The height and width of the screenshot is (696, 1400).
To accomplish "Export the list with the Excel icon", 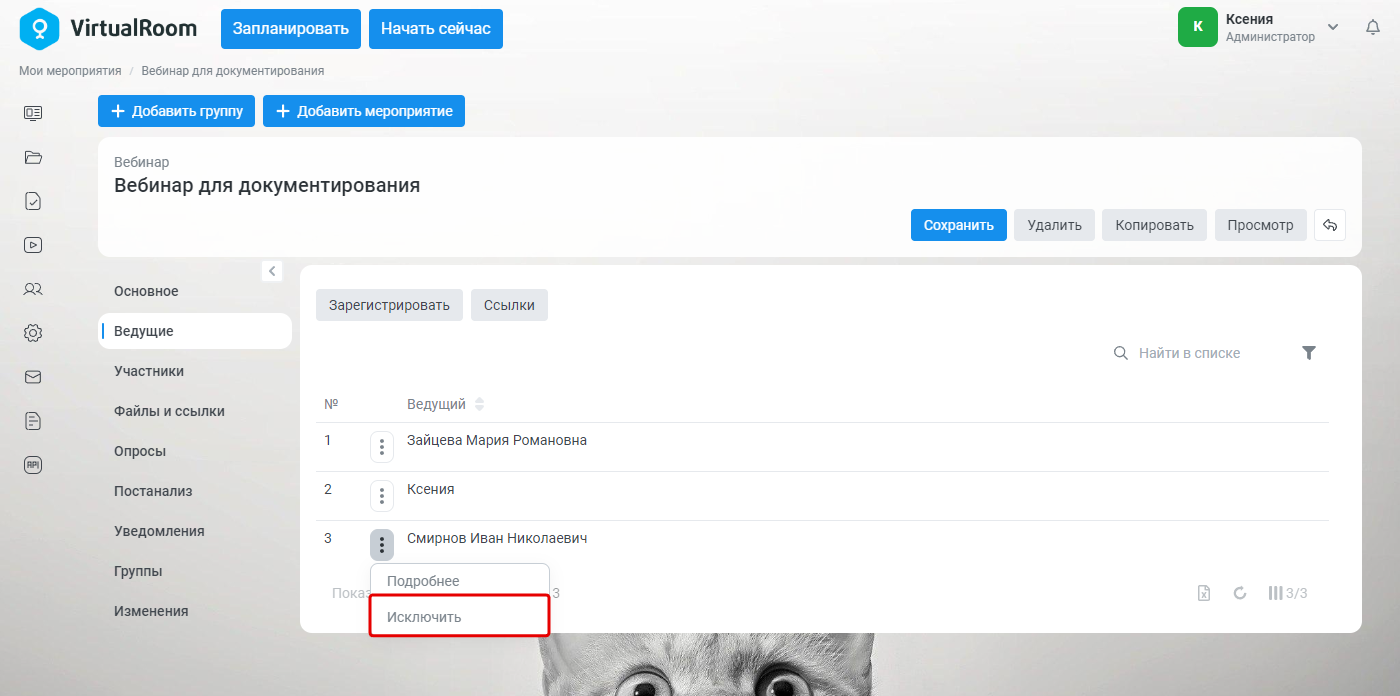I will coord(1205,593).
